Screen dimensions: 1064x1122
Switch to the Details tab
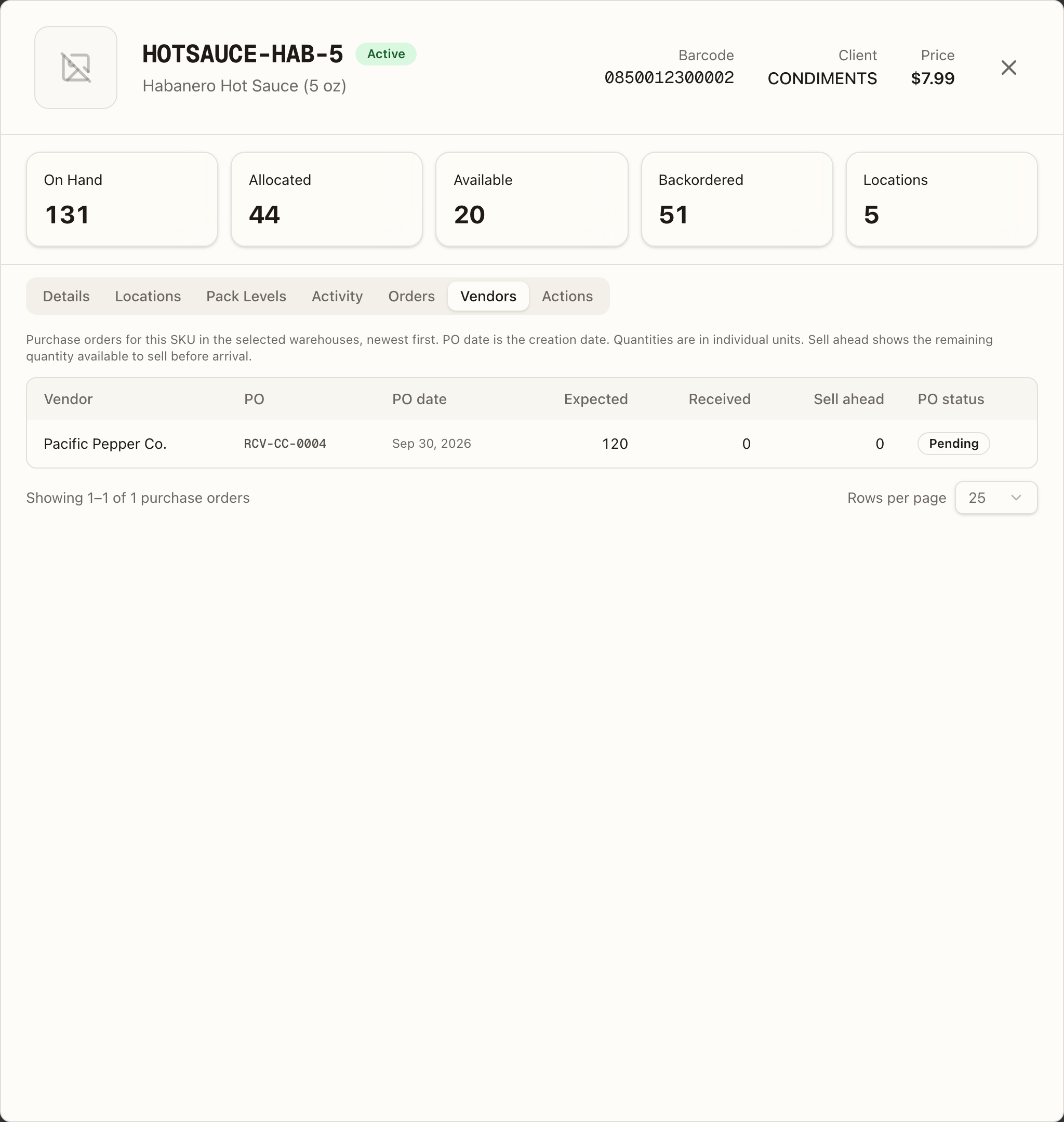(x=66, y=296)
